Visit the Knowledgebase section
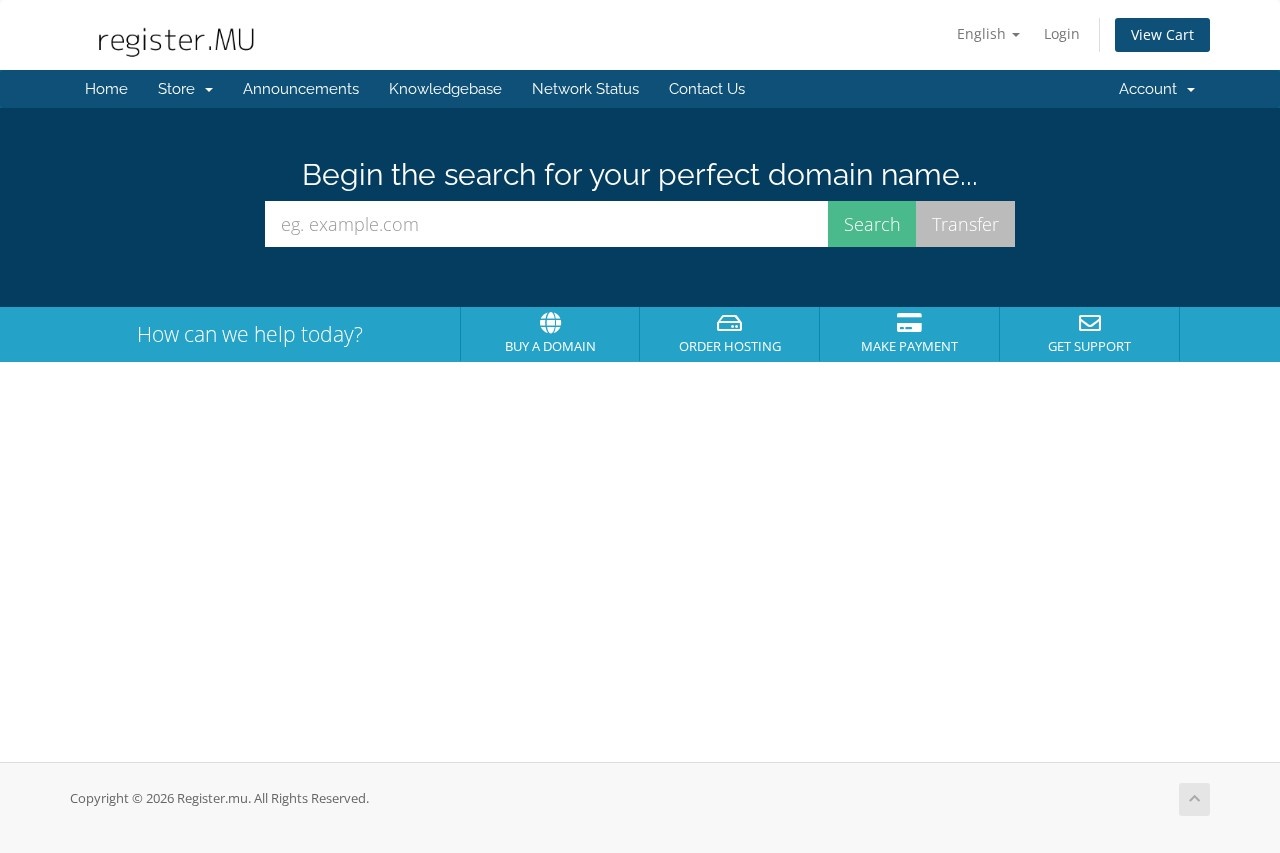 (x=445, y=89)
